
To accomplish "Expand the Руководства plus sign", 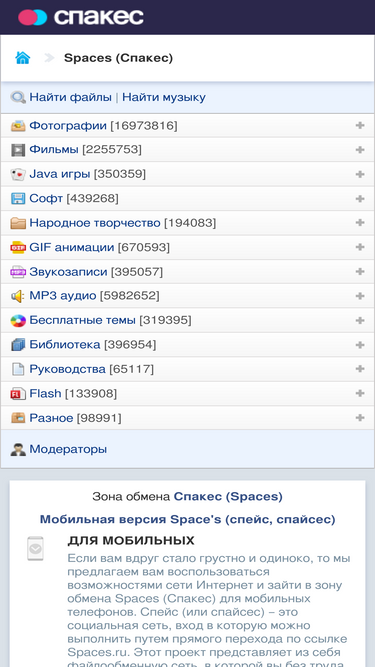I will [x=360, y=369].
